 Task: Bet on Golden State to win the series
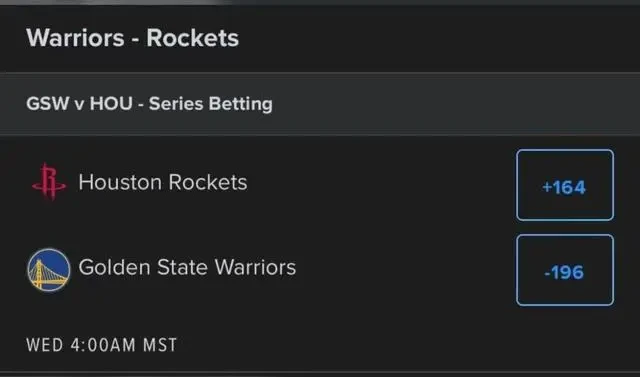(565, 270)
